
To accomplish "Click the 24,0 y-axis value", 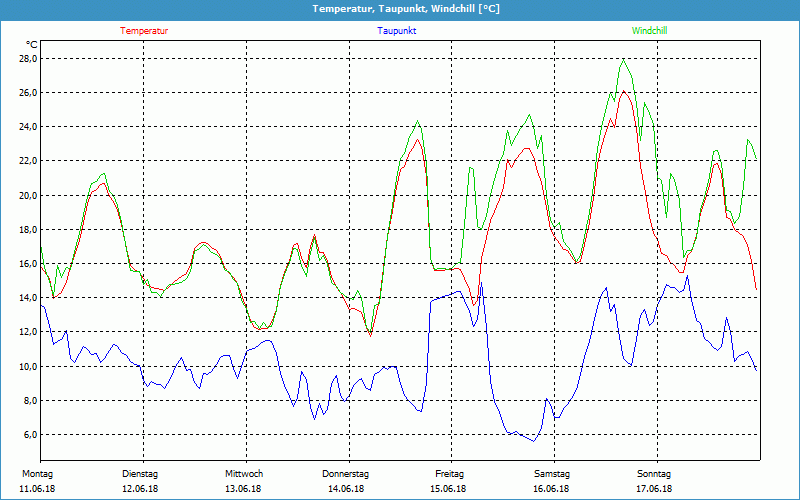I will pos(28,127).
